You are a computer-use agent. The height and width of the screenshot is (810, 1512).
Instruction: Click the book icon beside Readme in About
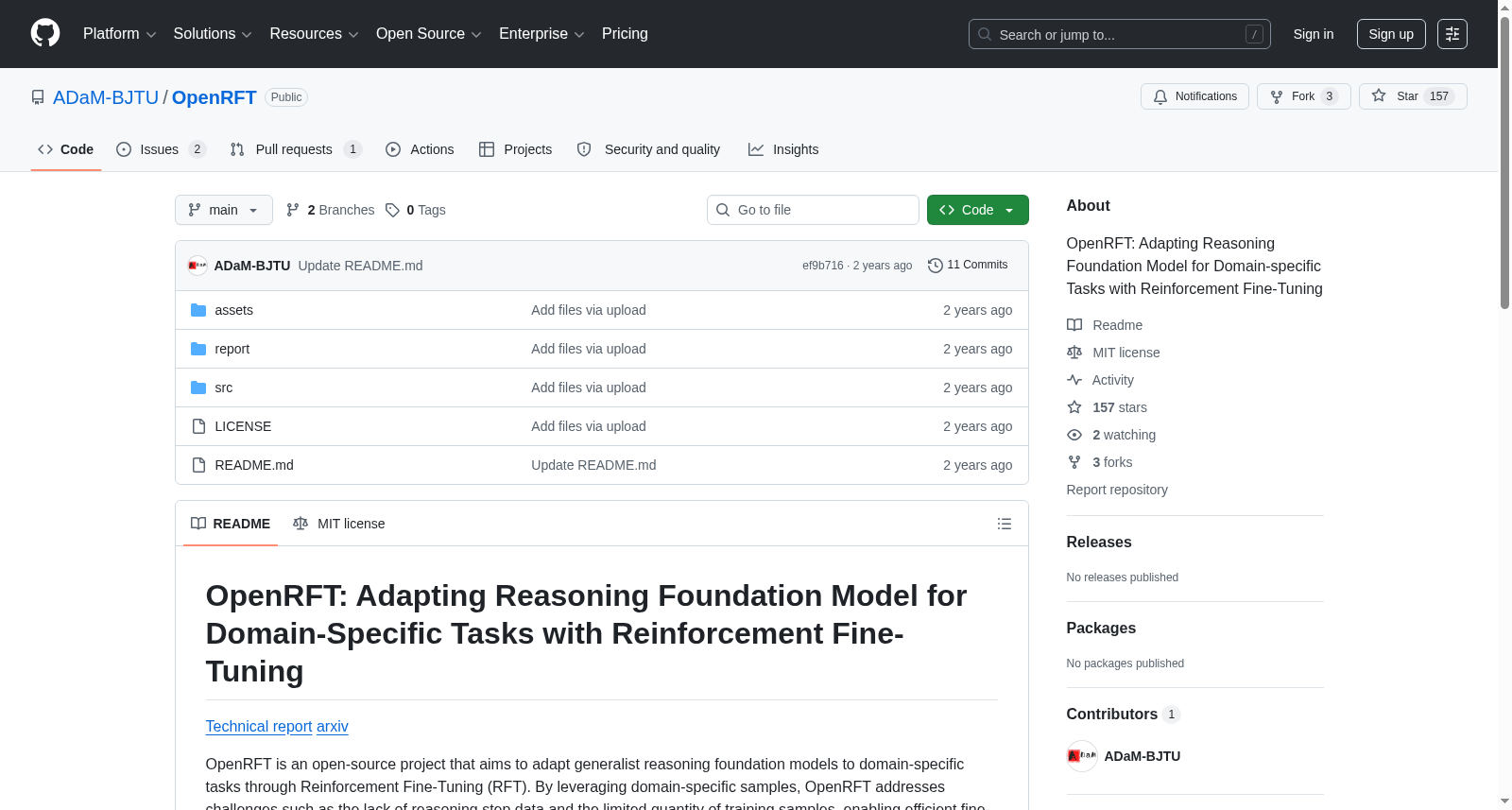[1074, 325]
